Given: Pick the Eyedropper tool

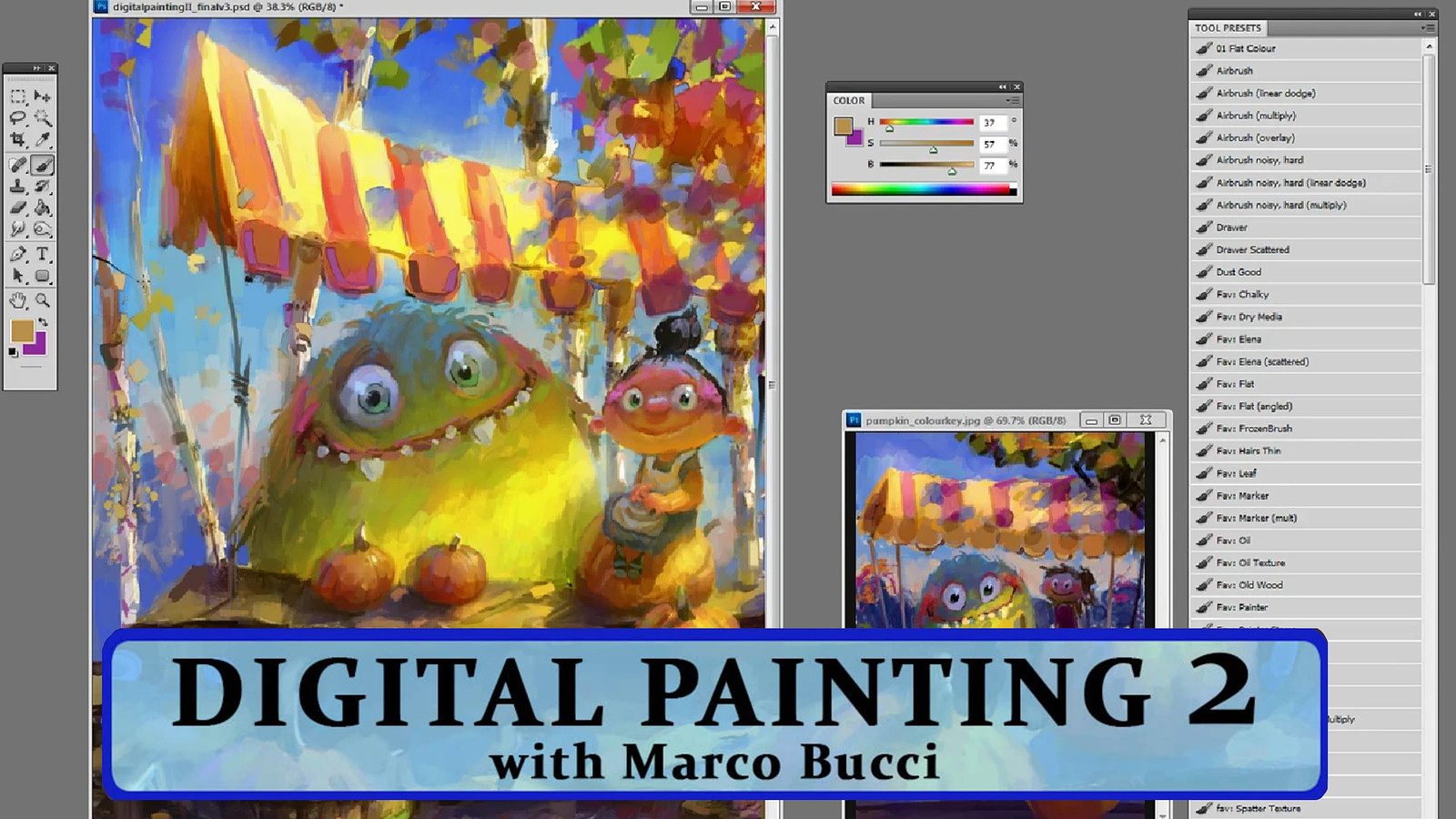Looking at the screenshot, I should click(43, 138).
